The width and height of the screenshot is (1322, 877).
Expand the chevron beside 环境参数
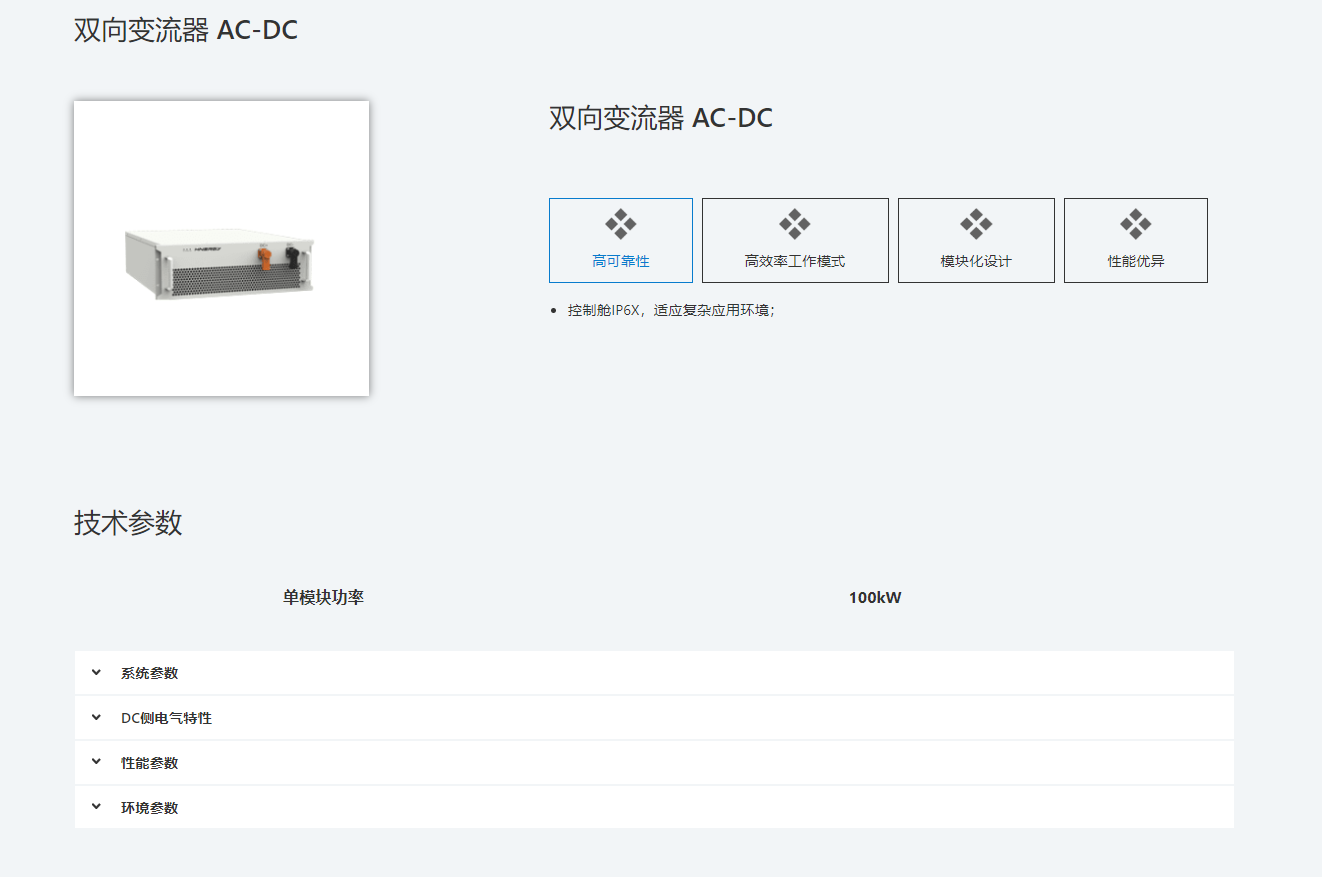97,807
